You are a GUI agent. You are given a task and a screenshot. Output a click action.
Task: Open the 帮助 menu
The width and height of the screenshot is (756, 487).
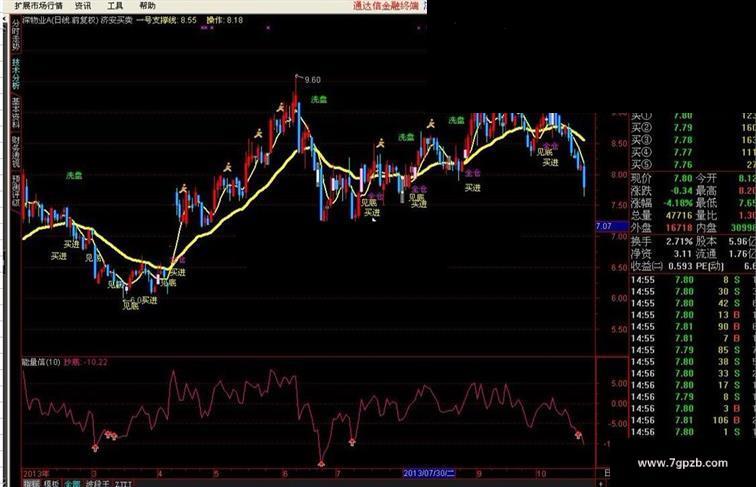pyautogui.click(x=147, y=6)
